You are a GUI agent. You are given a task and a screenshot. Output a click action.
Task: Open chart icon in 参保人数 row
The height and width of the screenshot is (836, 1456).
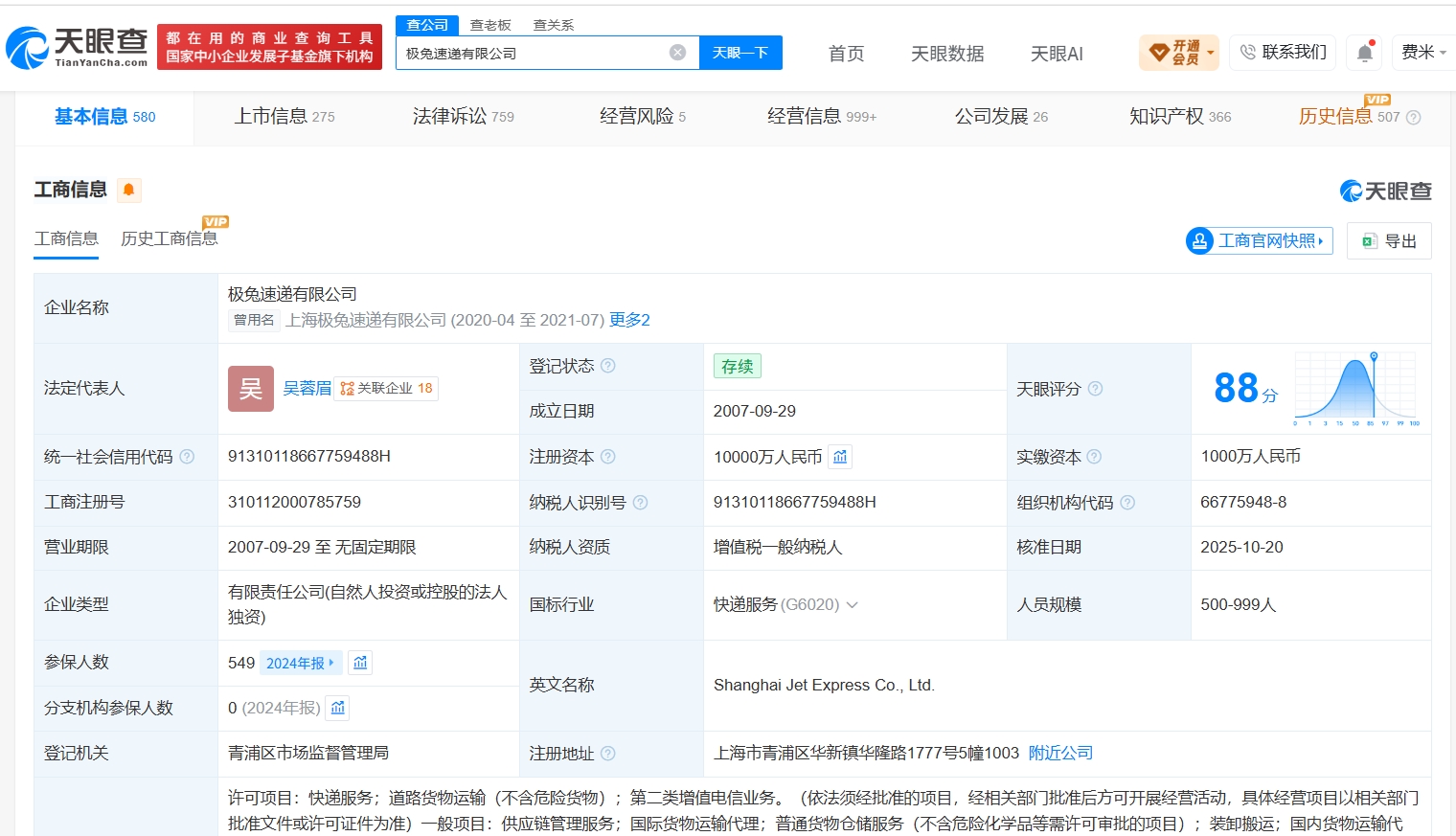point(360,663)
